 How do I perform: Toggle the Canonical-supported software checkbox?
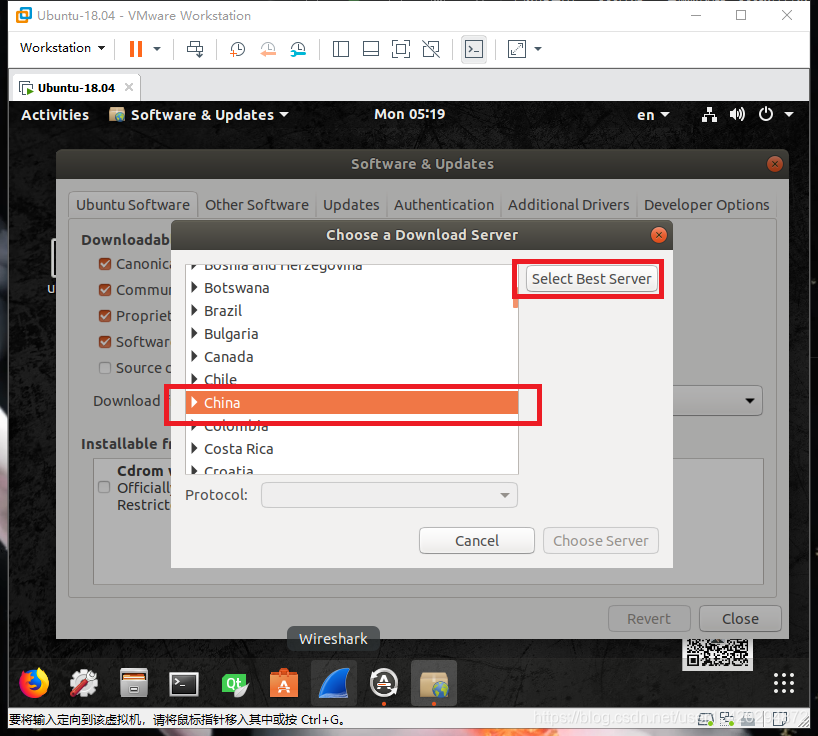105,264
